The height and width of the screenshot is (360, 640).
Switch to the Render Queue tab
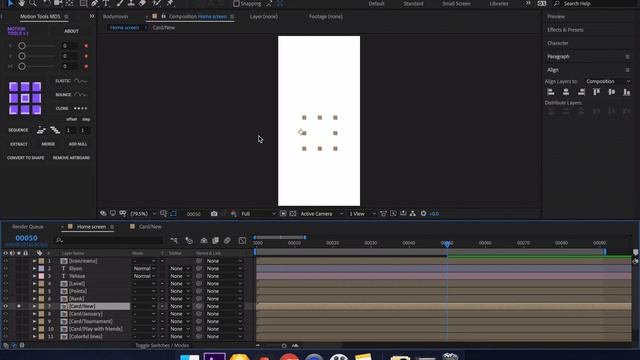coord(28,227)
